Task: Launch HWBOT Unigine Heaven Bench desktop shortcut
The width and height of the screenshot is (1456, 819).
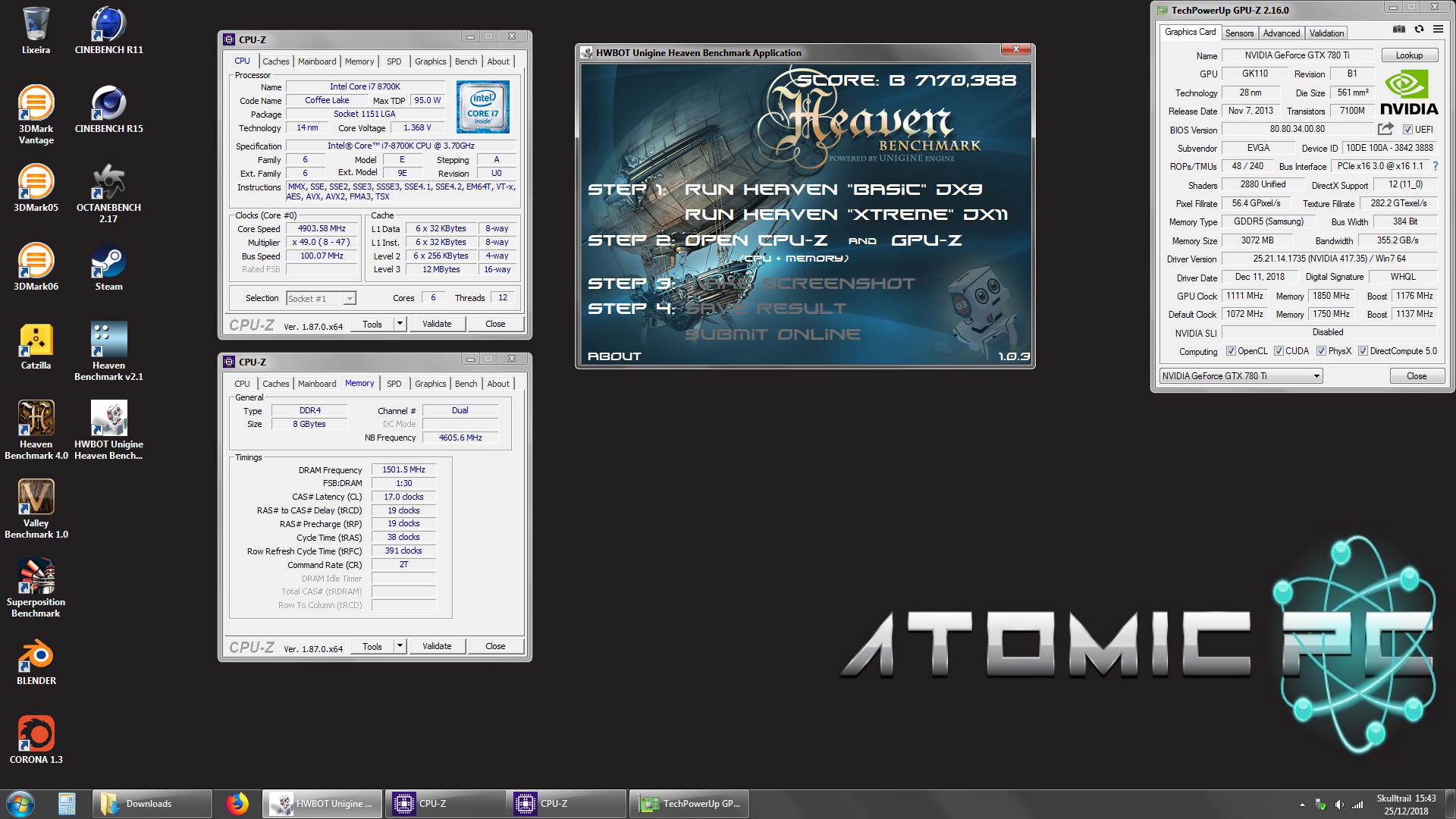Action: pyautogui.click(x=108, y=430)
